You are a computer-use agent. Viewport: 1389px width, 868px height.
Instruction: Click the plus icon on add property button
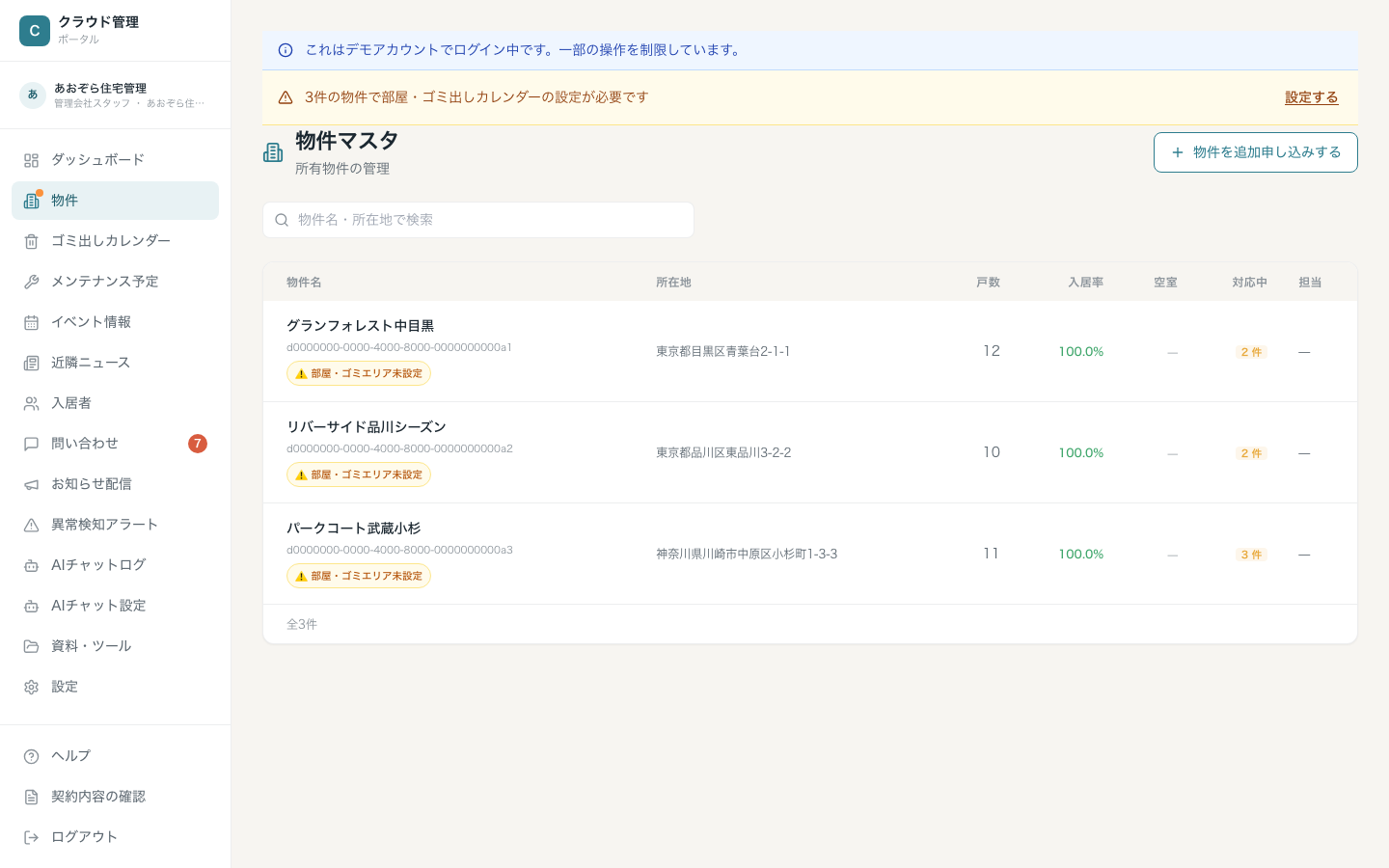(1177, 152)
